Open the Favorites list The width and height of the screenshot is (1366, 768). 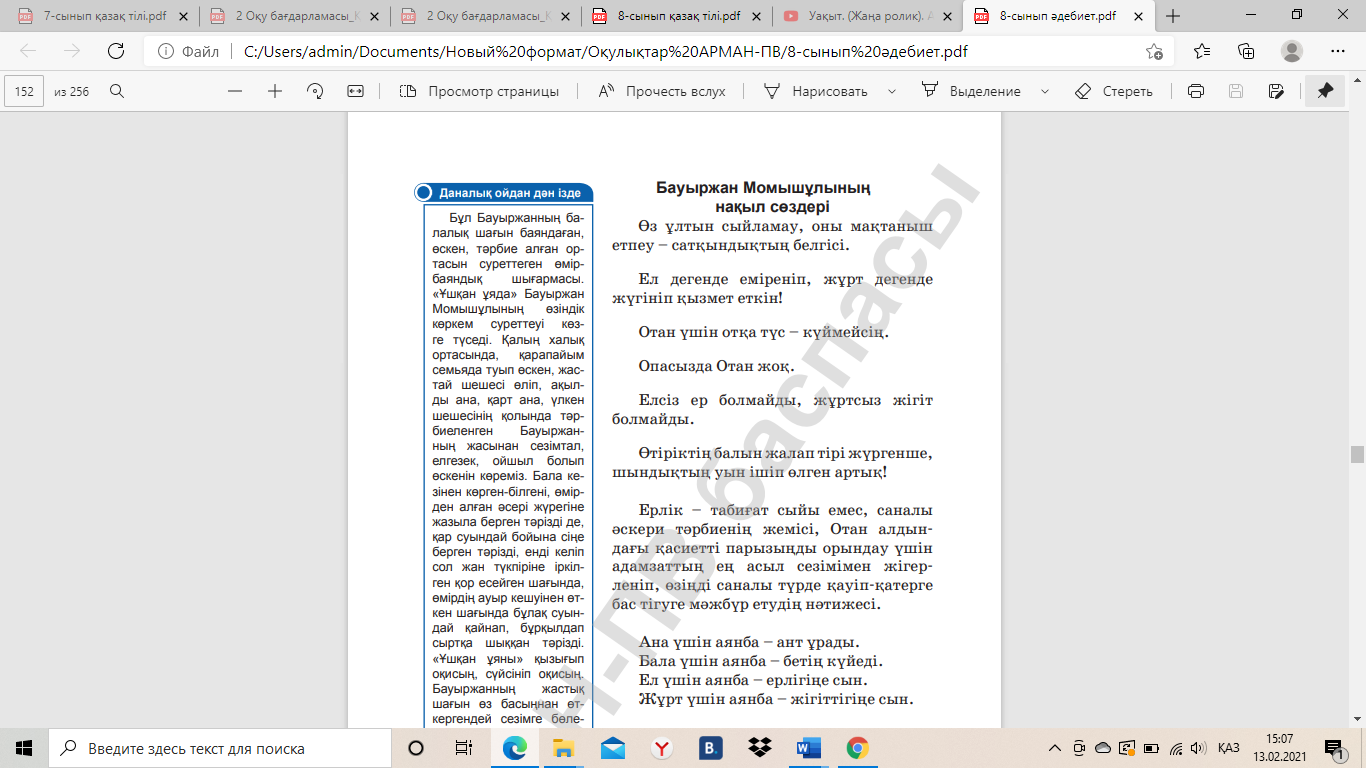pos(1202,52)
